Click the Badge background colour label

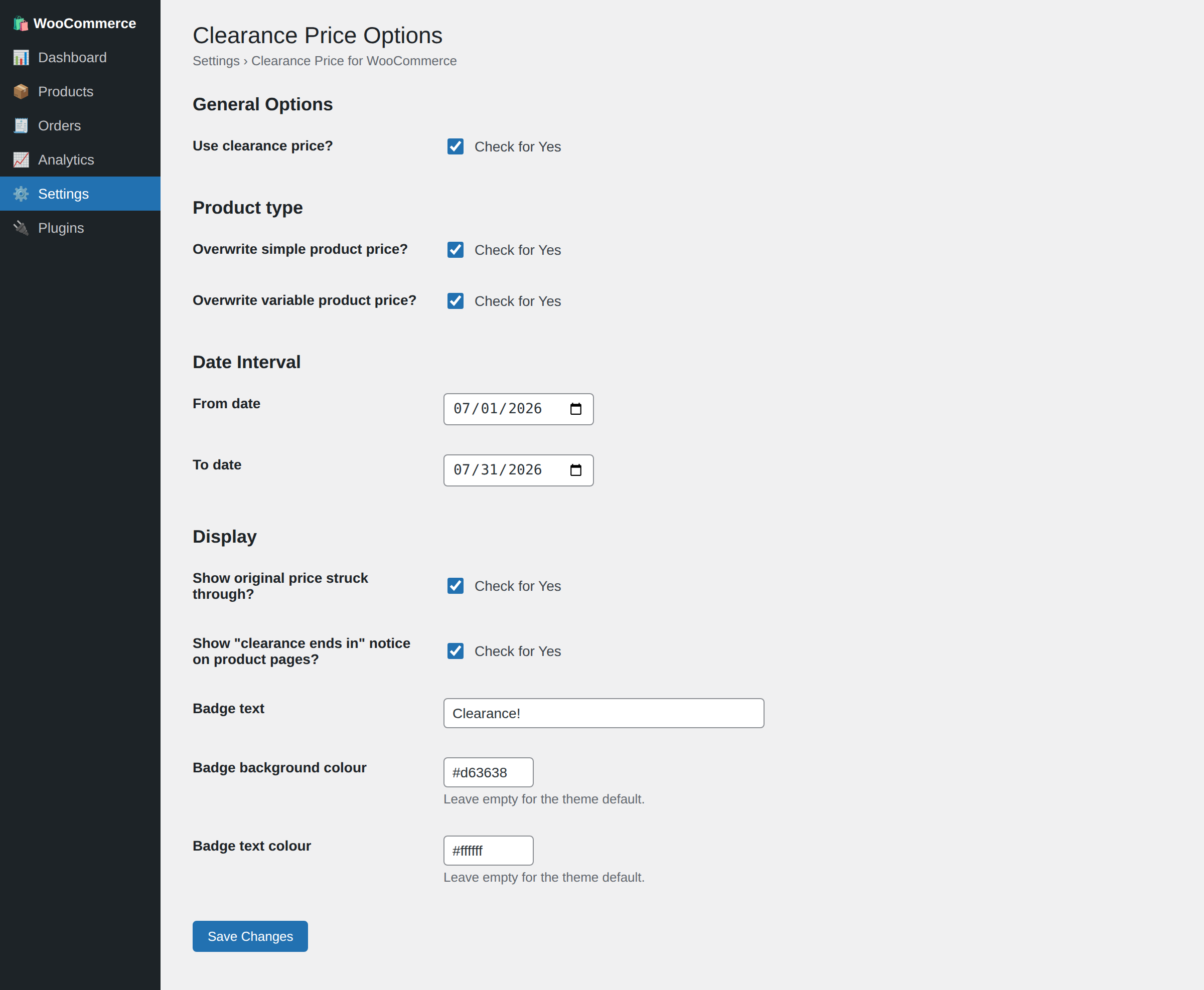click(279, 768)
